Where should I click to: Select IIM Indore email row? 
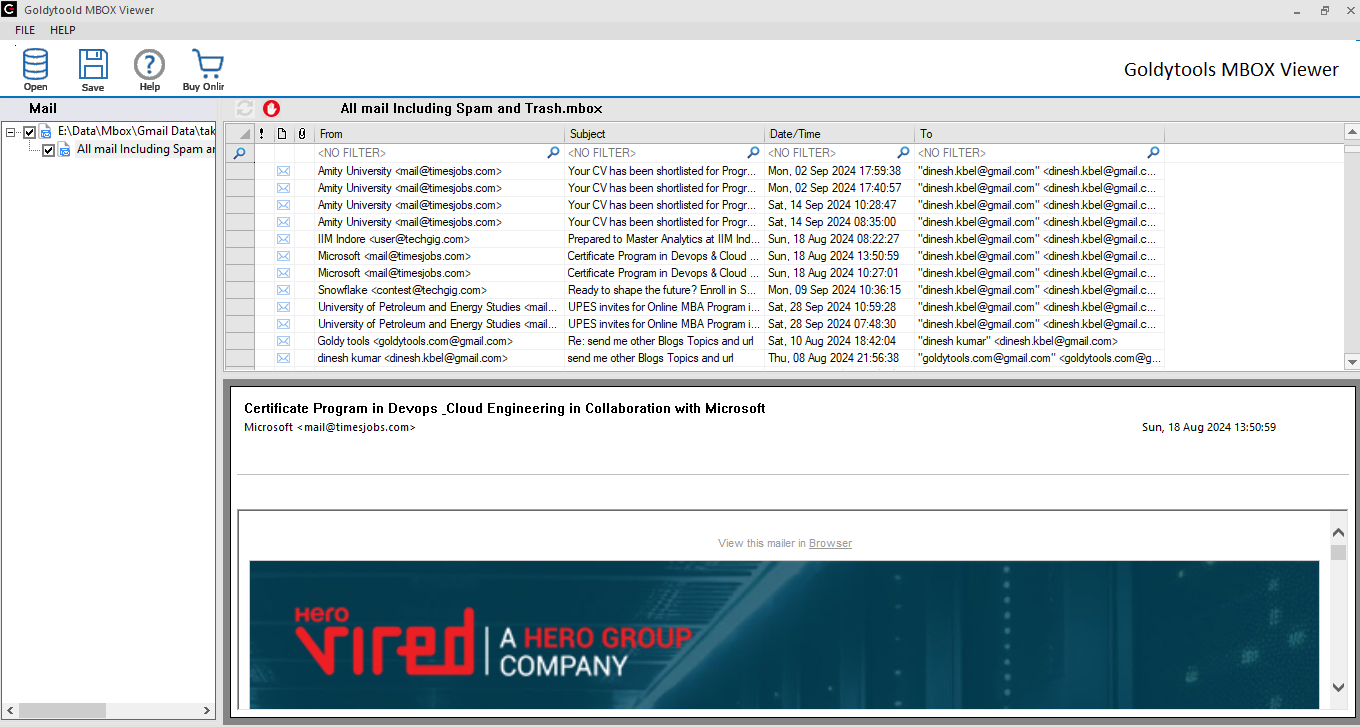[695, 239]
